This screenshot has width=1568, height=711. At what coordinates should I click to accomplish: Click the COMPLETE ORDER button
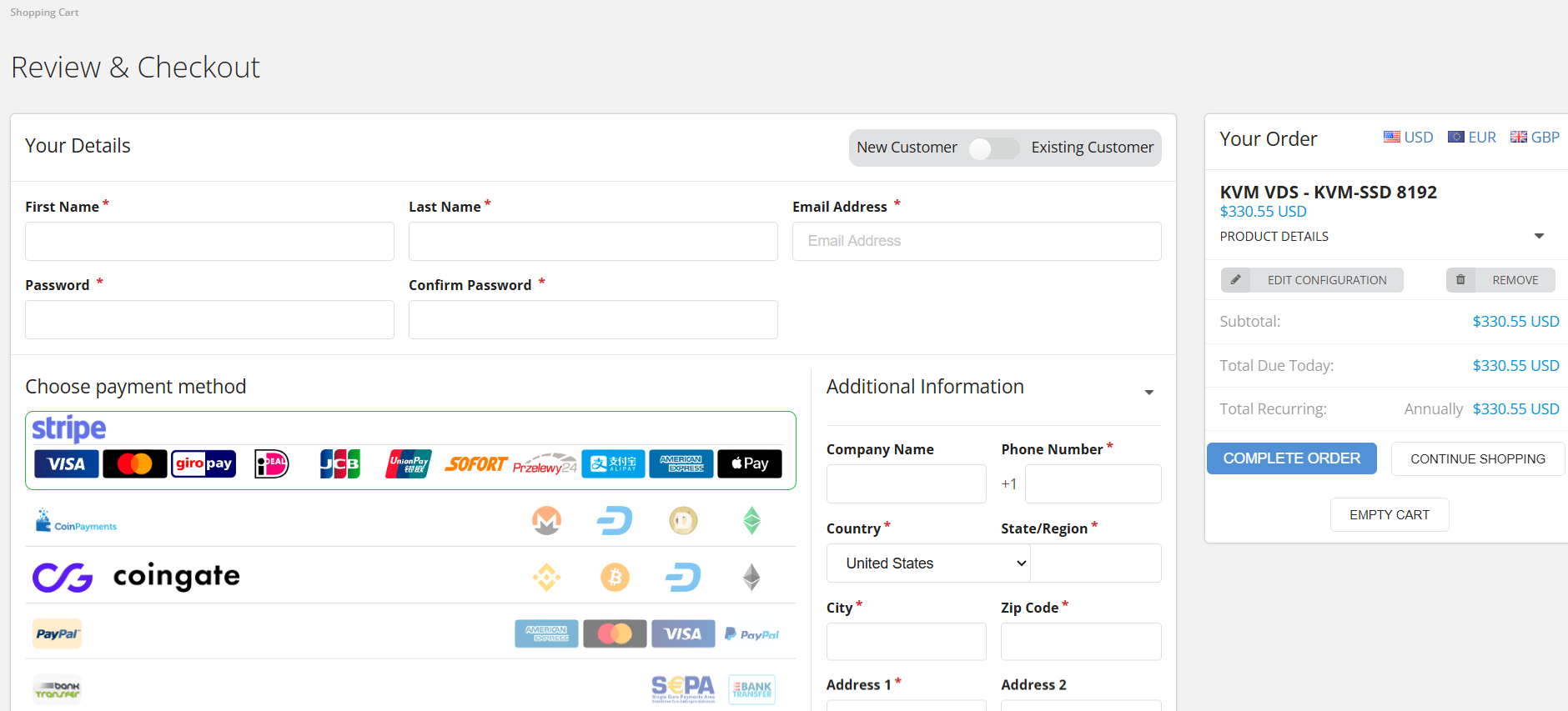click(1292, 458)
